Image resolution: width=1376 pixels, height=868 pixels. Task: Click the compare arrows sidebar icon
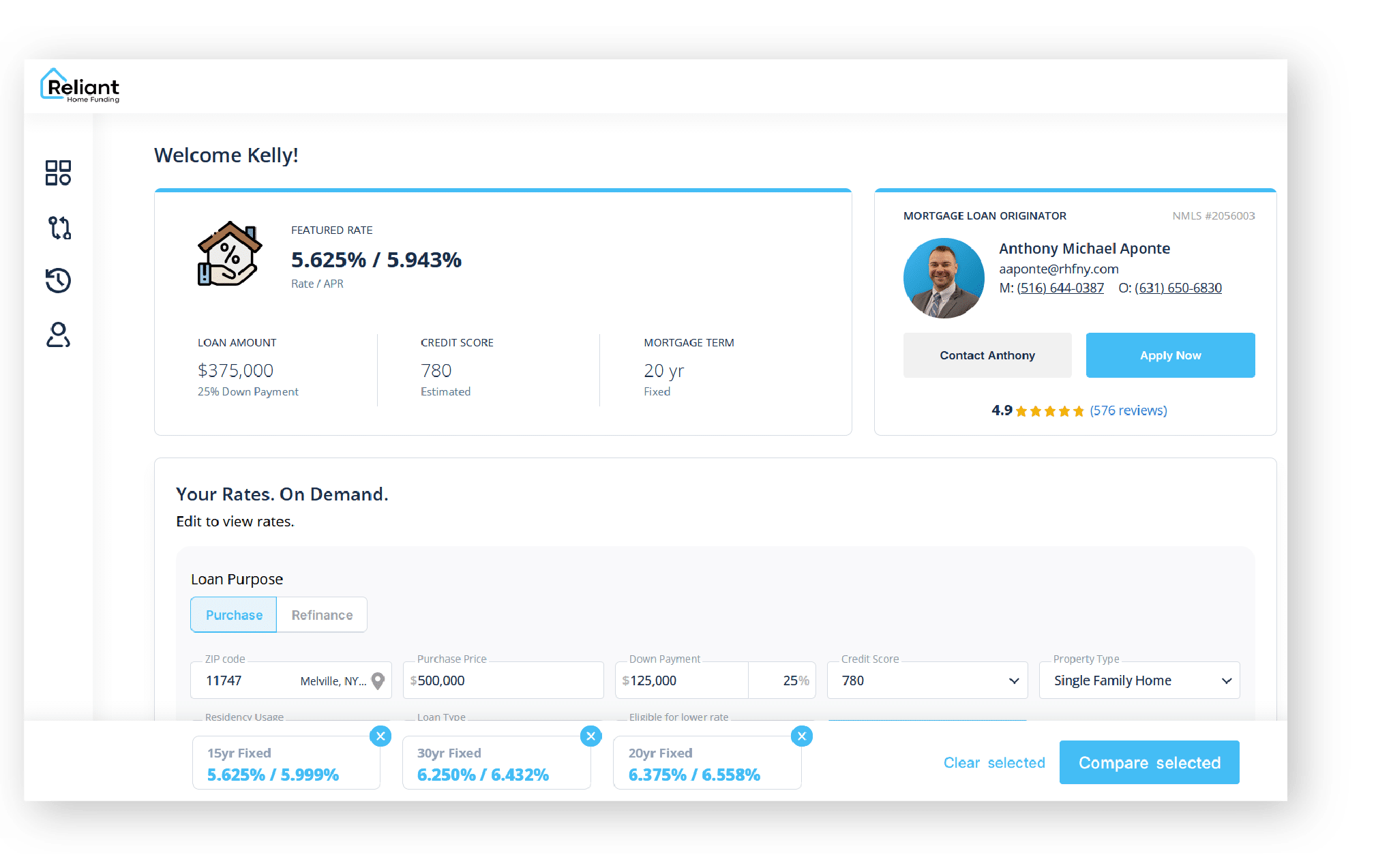(x=59, y=227)
